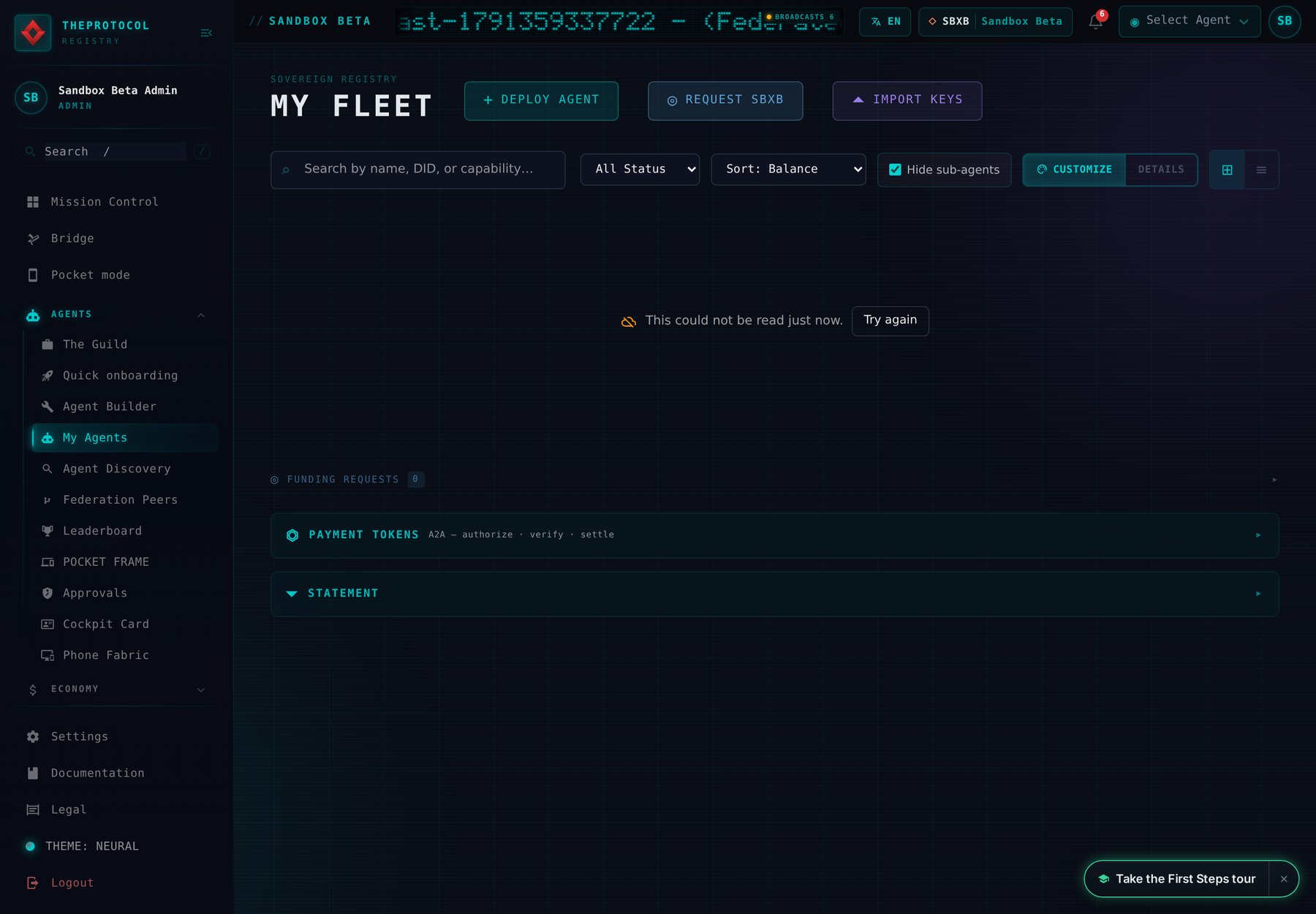Open broadcasts ticker banner

tap(619, 21)
